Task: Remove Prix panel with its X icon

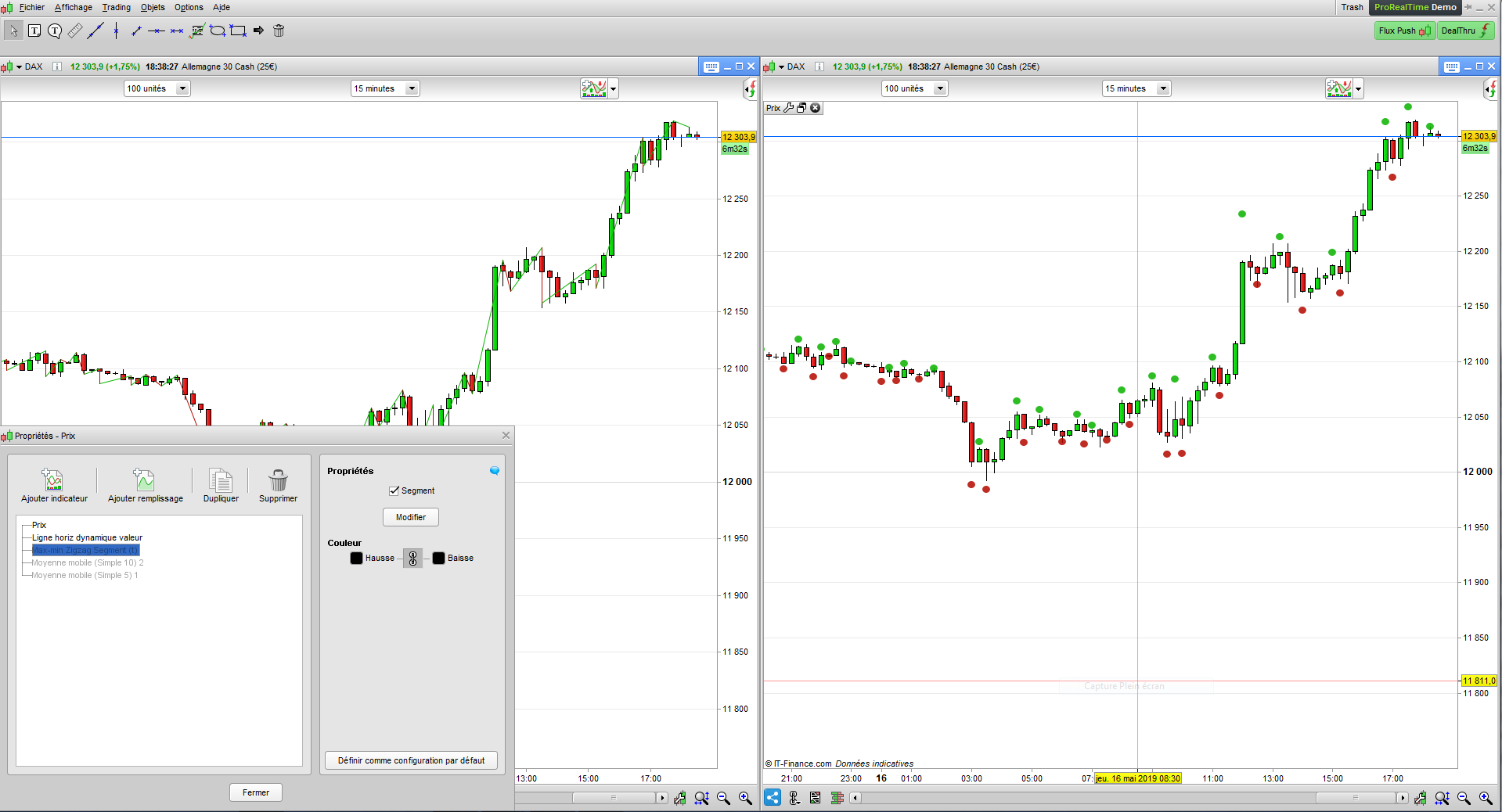Action: tap(815, 108)
